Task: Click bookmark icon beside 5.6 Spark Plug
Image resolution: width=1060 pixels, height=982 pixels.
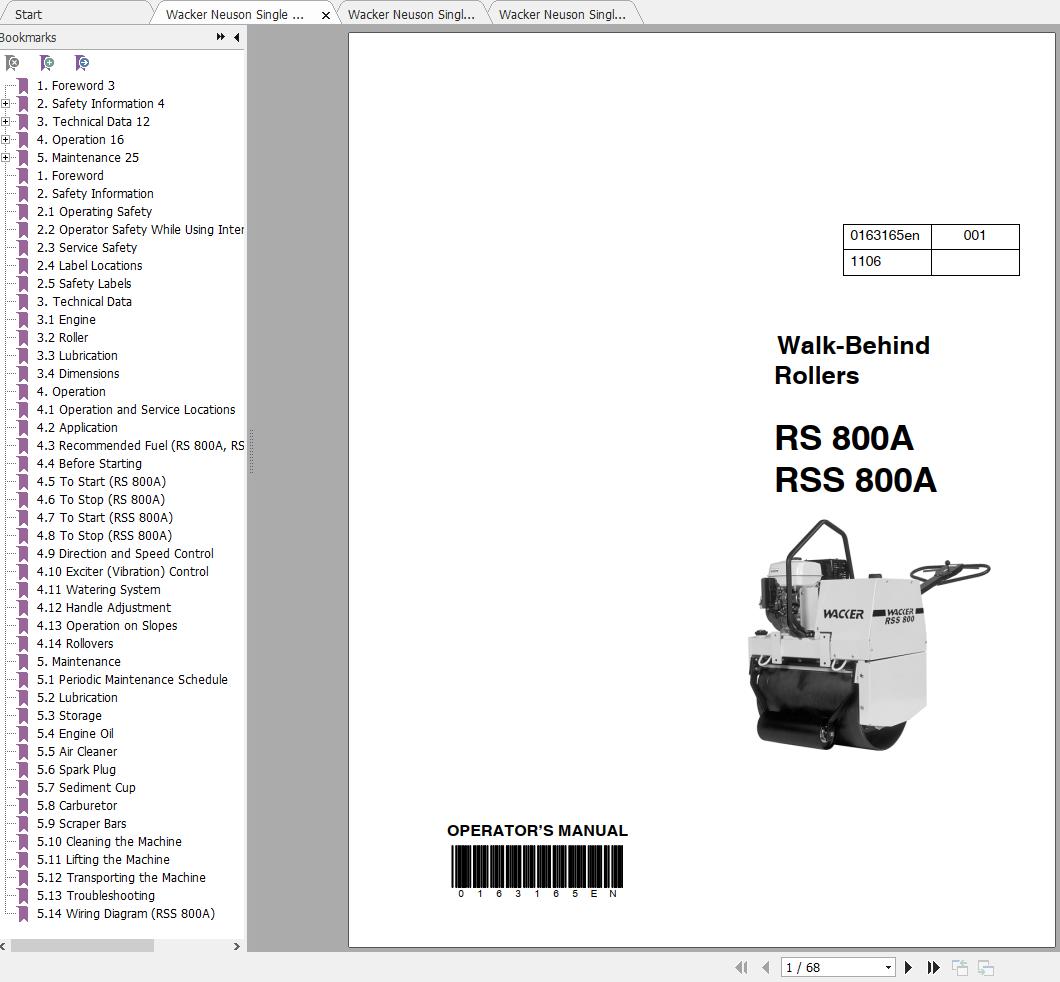Action: click(23, 770)
